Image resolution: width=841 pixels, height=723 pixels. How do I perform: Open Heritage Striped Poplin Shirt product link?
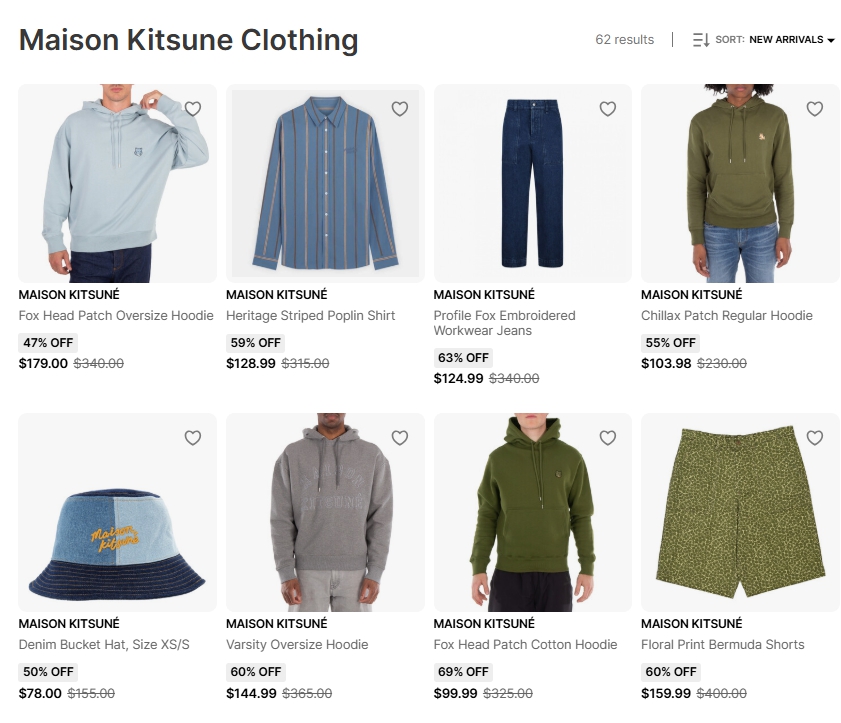[x=311, y=315]
